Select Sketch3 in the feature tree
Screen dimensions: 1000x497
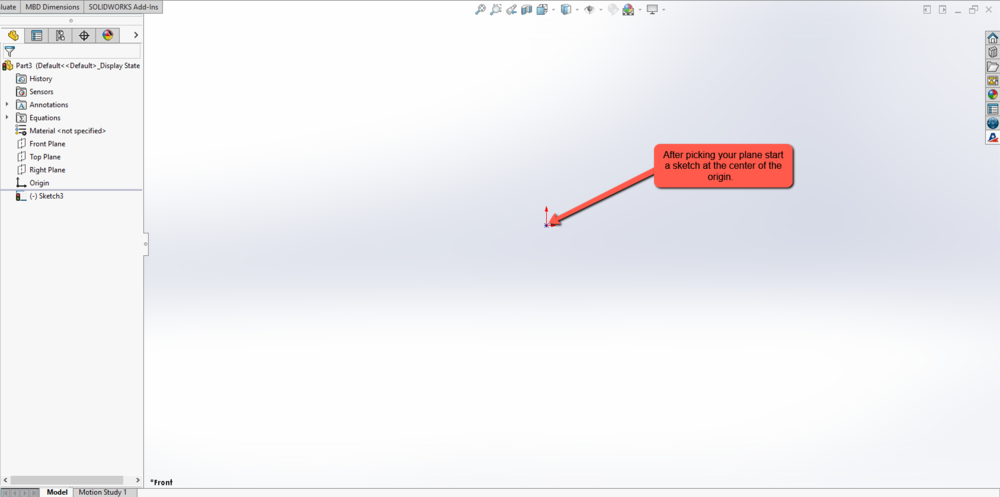[46, 196]
